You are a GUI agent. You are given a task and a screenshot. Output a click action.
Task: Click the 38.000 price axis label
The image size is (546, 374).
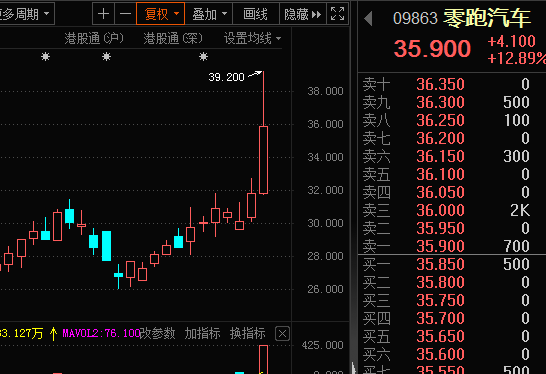pyautogui.click(x=325, y=91)
